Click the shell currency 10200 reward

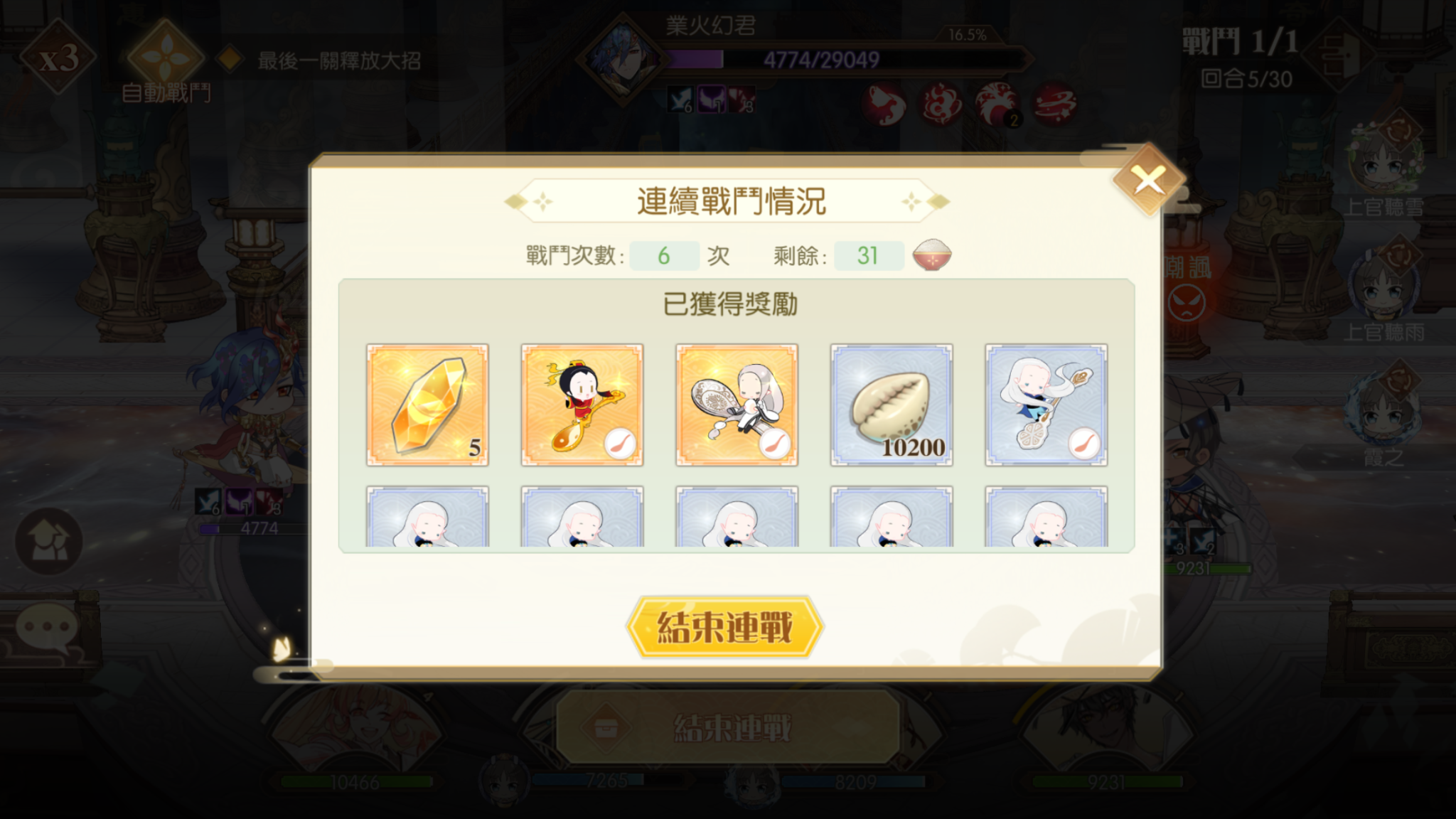(x=892, y=405)
